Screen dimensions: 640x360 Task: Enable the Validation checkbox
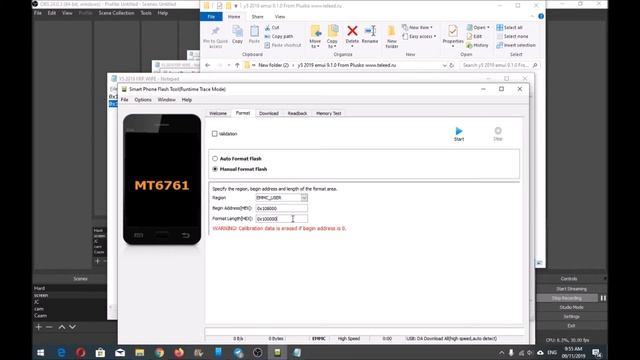pyautogui.click(x=215, y=134)
